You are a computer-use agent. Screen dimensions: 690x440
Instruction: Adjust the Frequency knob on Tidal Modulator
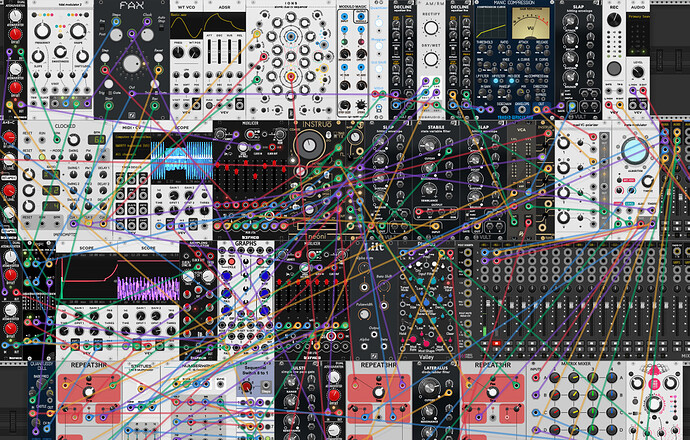point(43,31)
